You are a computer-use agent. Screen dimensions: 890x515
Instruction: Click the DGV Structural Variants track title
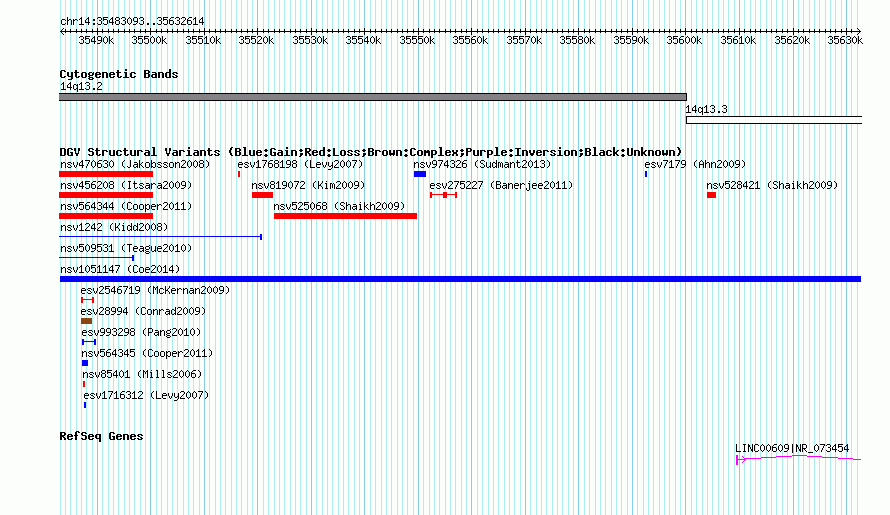(371, 152)
